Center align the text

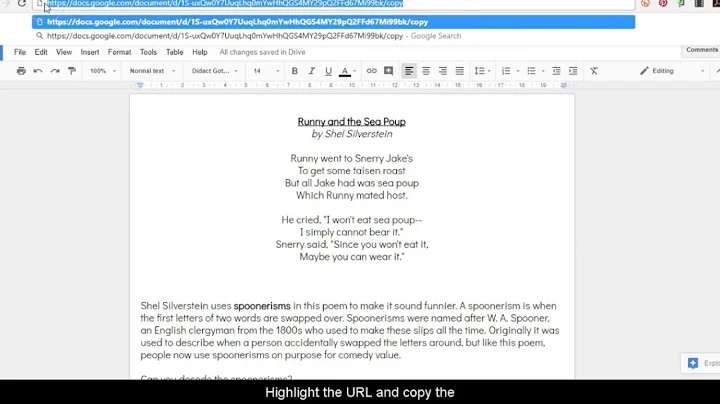426,71
